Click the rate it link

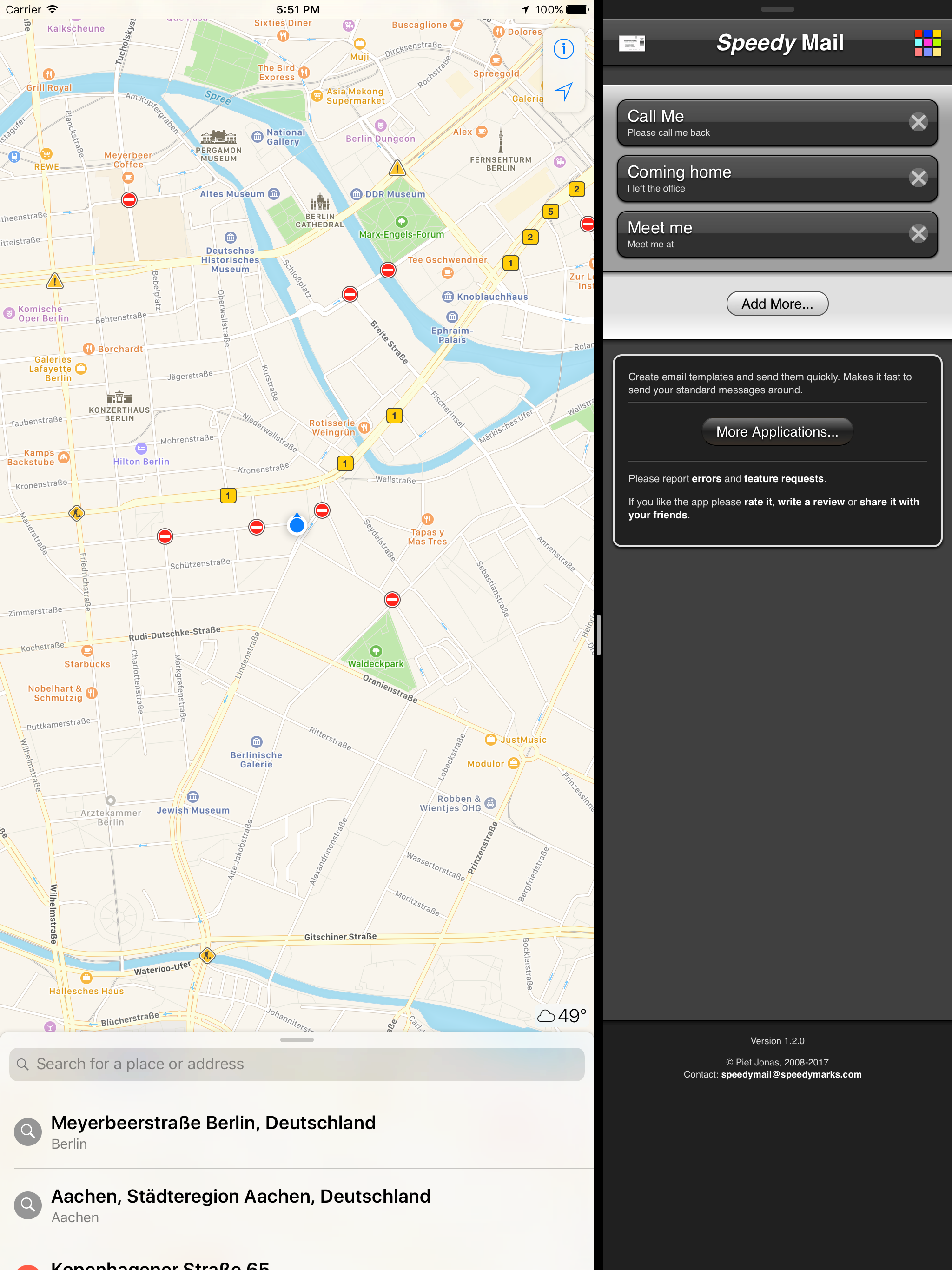(758, 502)
